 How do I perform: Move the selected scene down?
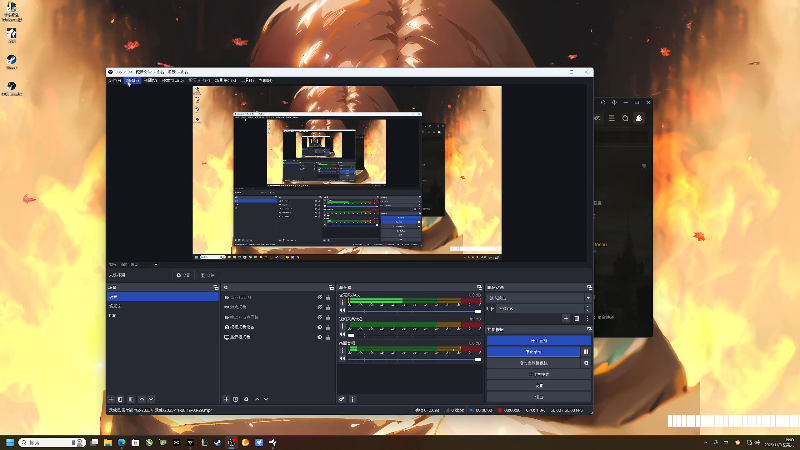[151, 399]
